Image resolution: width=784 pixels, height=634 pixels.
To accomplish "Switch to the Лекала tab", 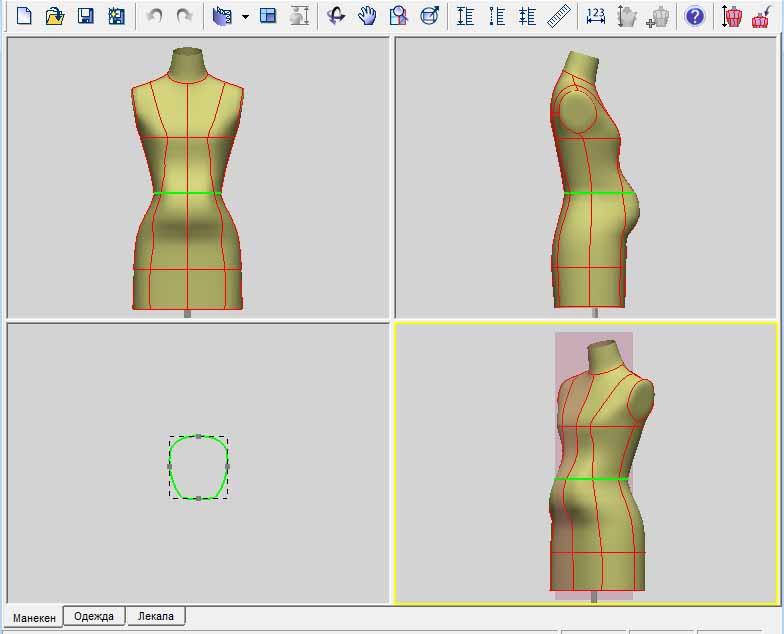I will coord(156,616).
